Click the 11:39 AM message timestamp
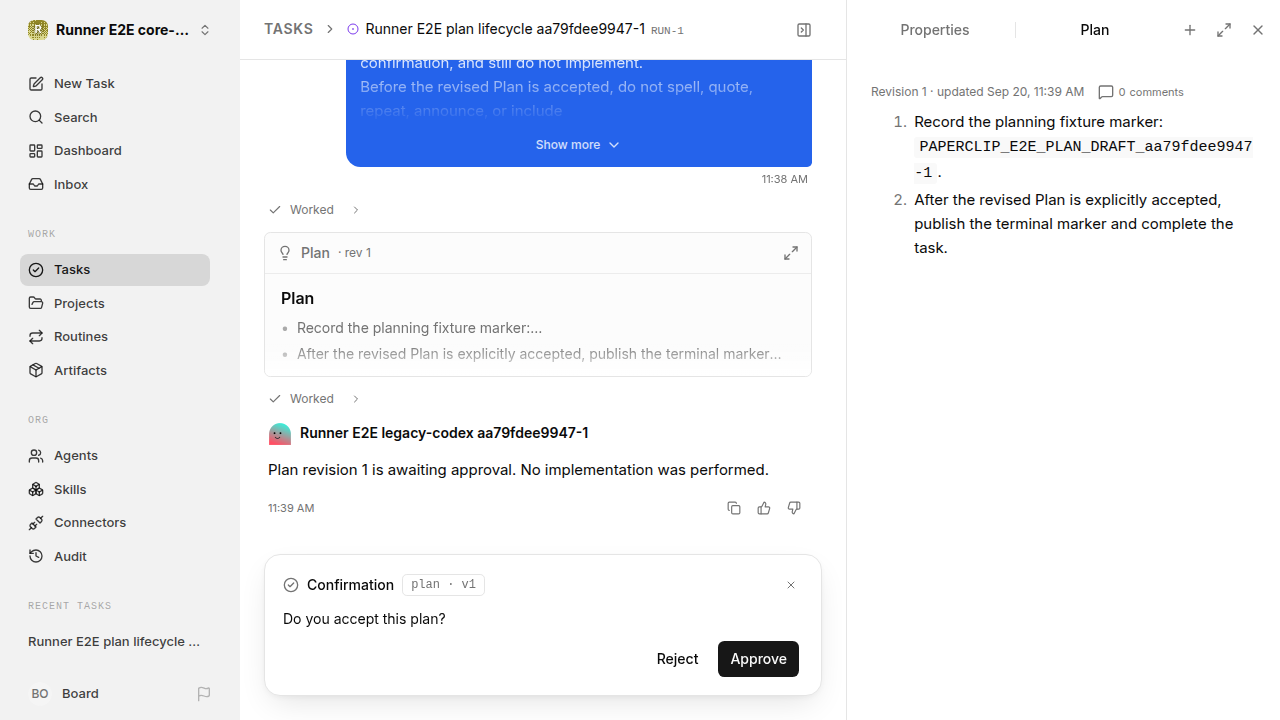The image size is (1280, 720). point(291,508)
